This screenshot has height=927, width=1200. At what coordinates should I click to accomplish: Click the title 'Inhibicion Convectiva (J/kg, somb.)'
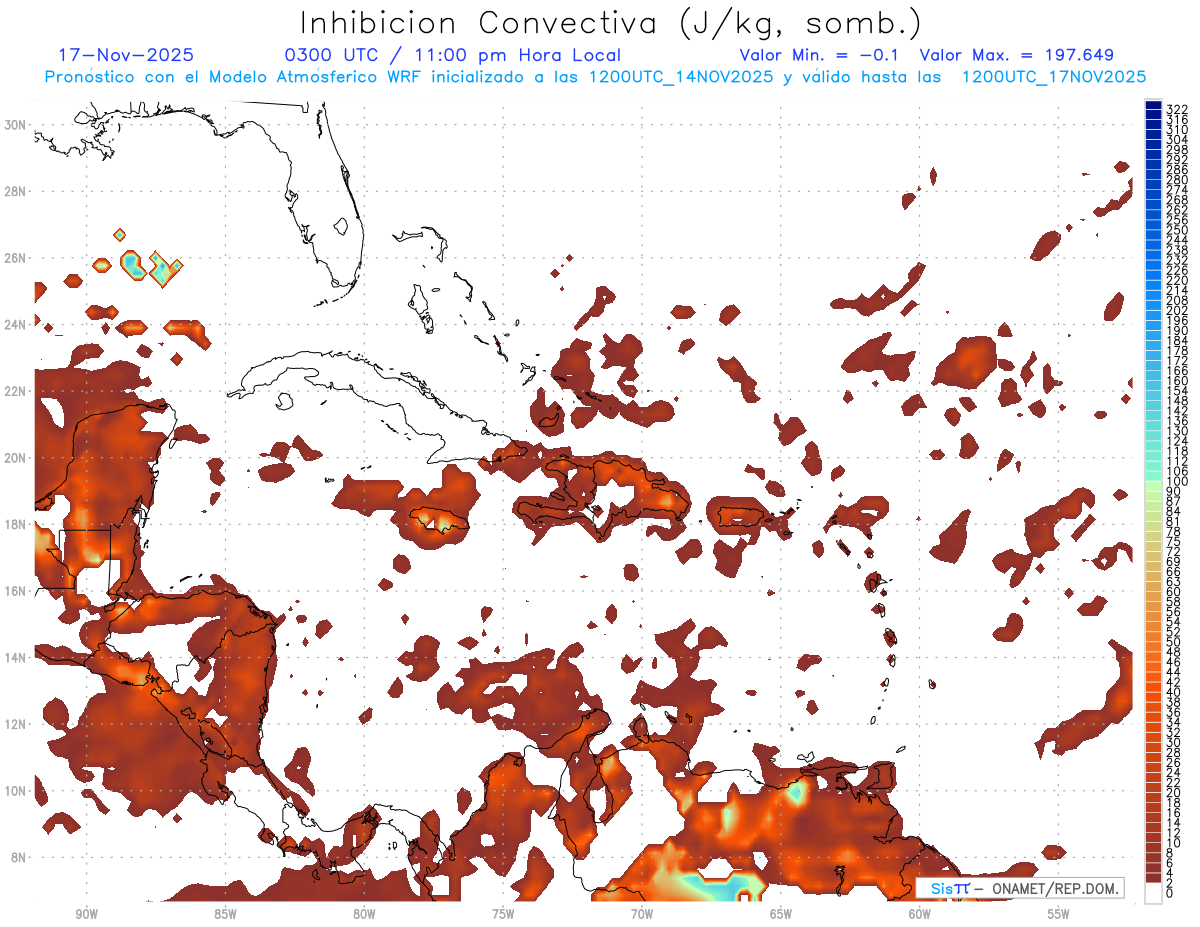click(x=610, y=23)
